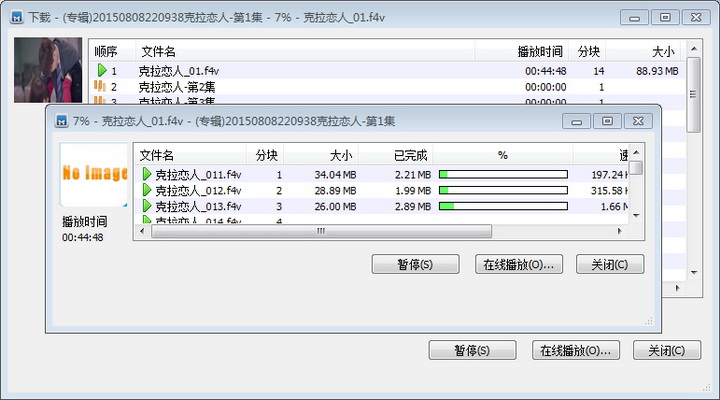Sort by 顺序 column in back window
The width and height of the screenshot is (720, 400).
(x=113, y=51)
